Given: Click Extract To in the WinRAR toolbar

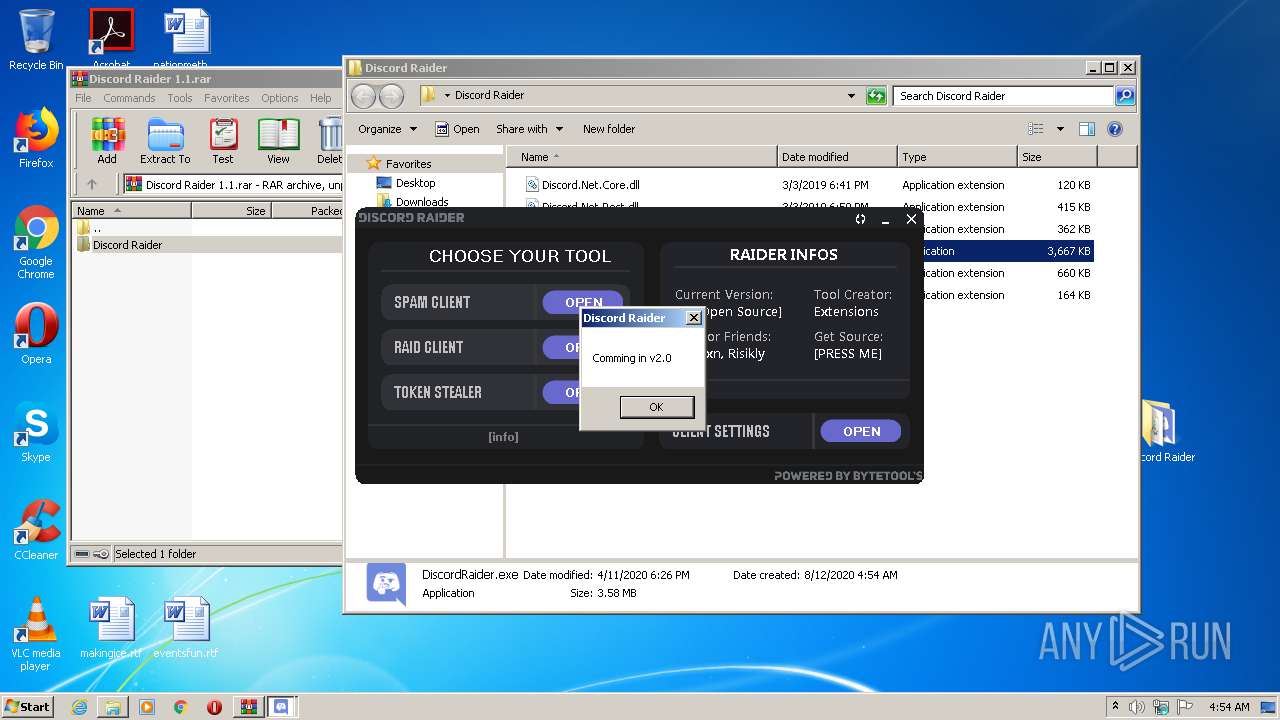Looking at the screenshot, I should (165, 141).
